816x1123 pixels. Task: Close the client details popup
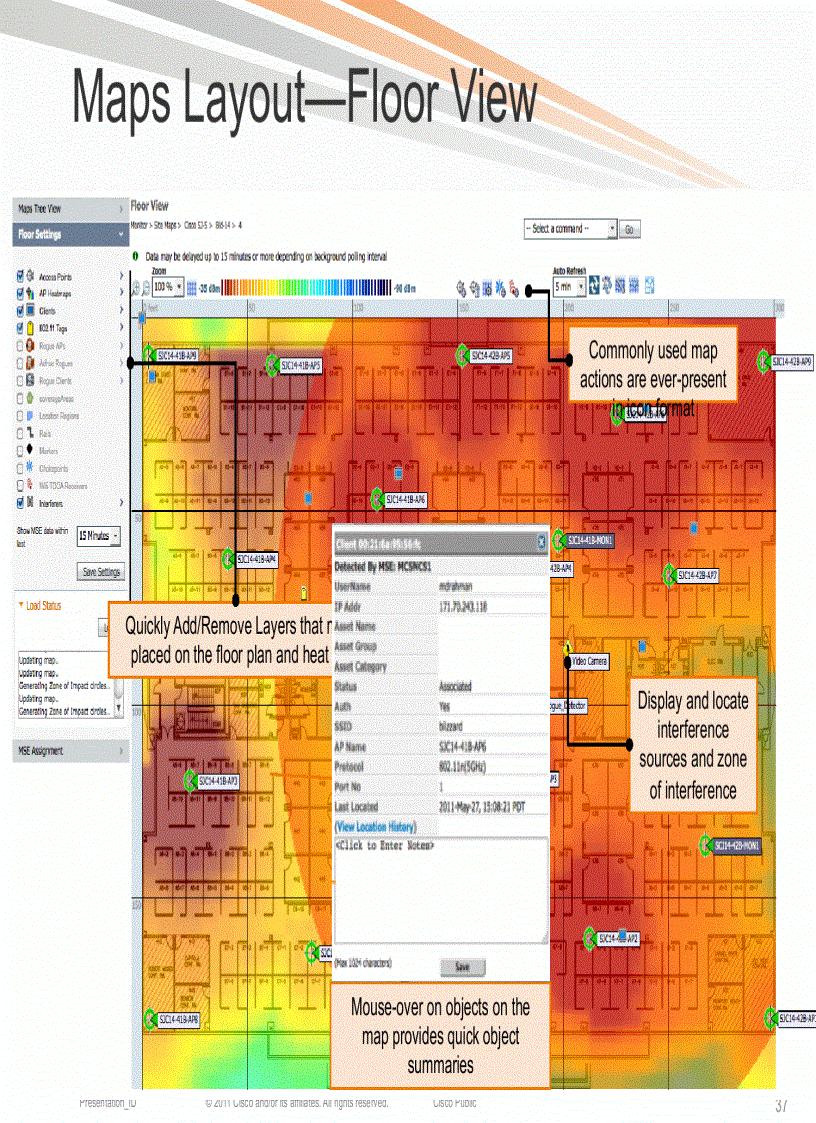tap(541, 541)
